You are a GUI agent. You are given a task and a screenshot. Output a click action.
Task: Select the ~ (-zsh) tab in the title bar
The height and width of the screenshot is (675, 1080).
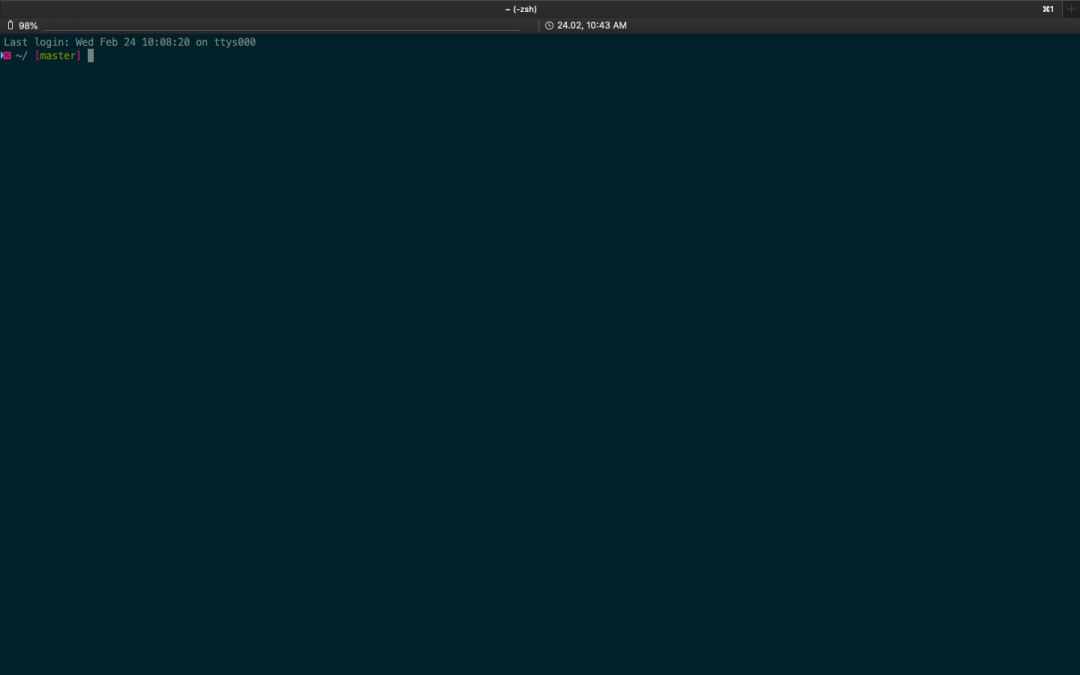coord(521,9)
